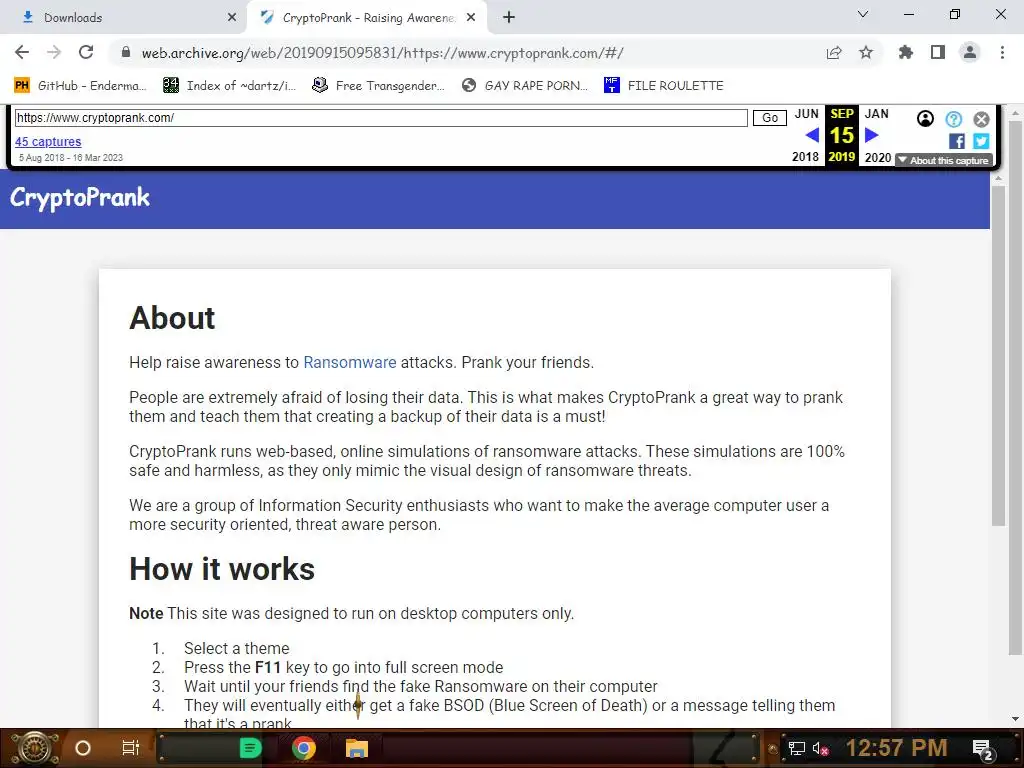Open the network tray icon
Screen dimensions: 1024x768
click(x=796, y=748)
